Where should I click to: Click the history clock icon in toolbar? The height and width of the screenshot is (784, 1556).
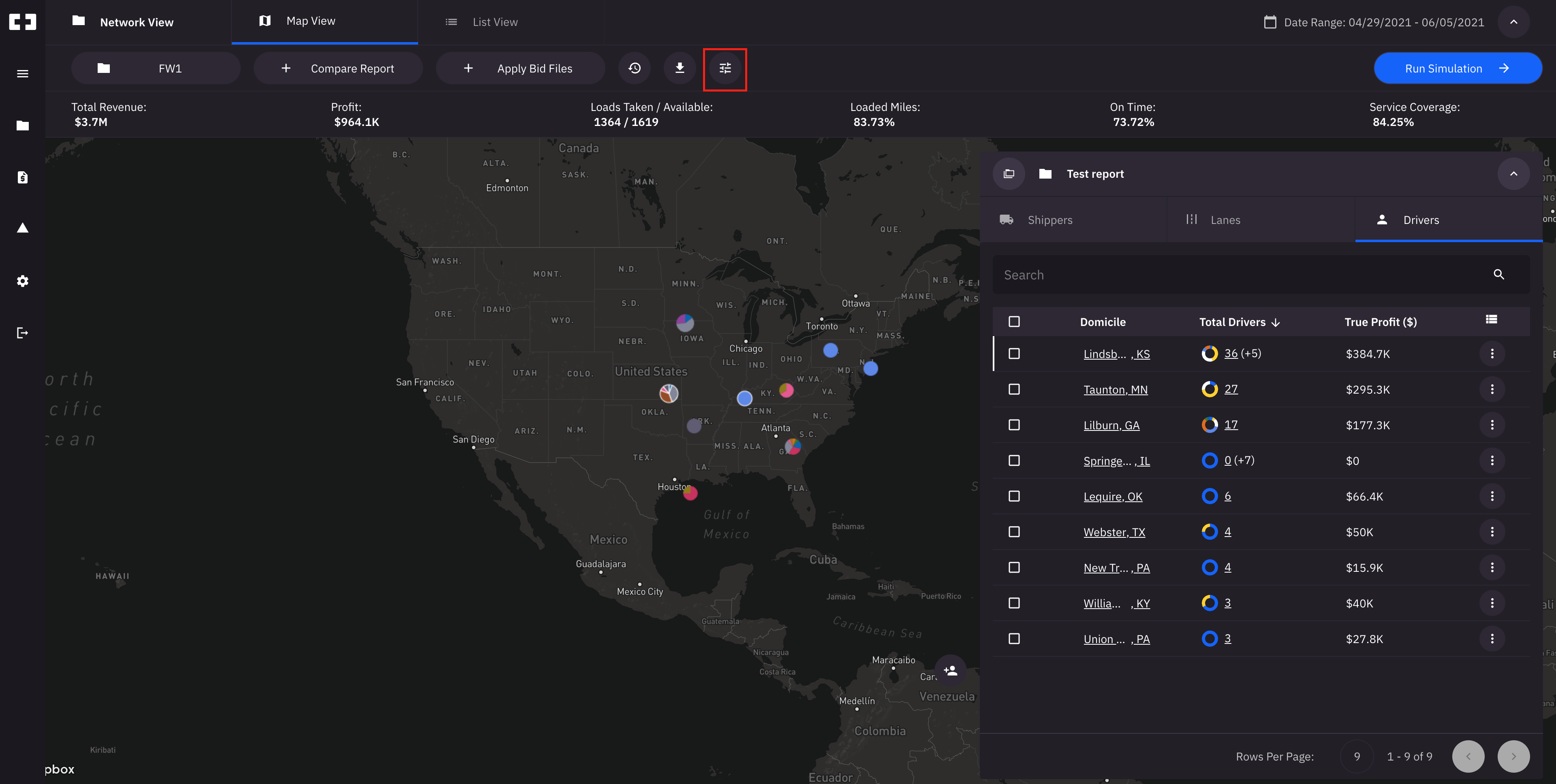[x=634, y=68]
